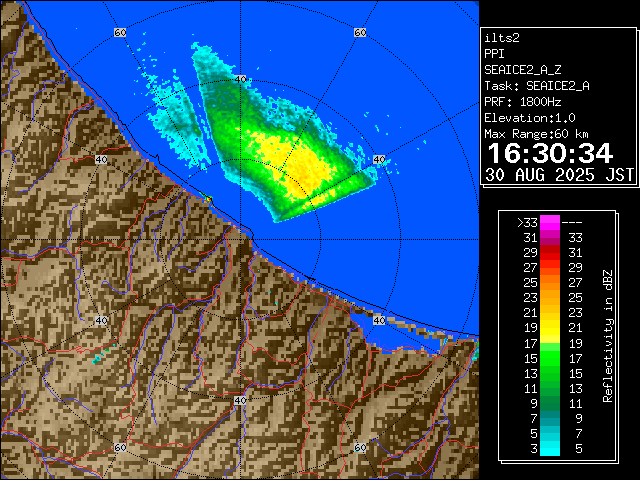Viewport: 640px width, 480px height.
Task: Click the teal 7–9 dBZ legend color
Action: pyautogui.click(x=550, y=418)
